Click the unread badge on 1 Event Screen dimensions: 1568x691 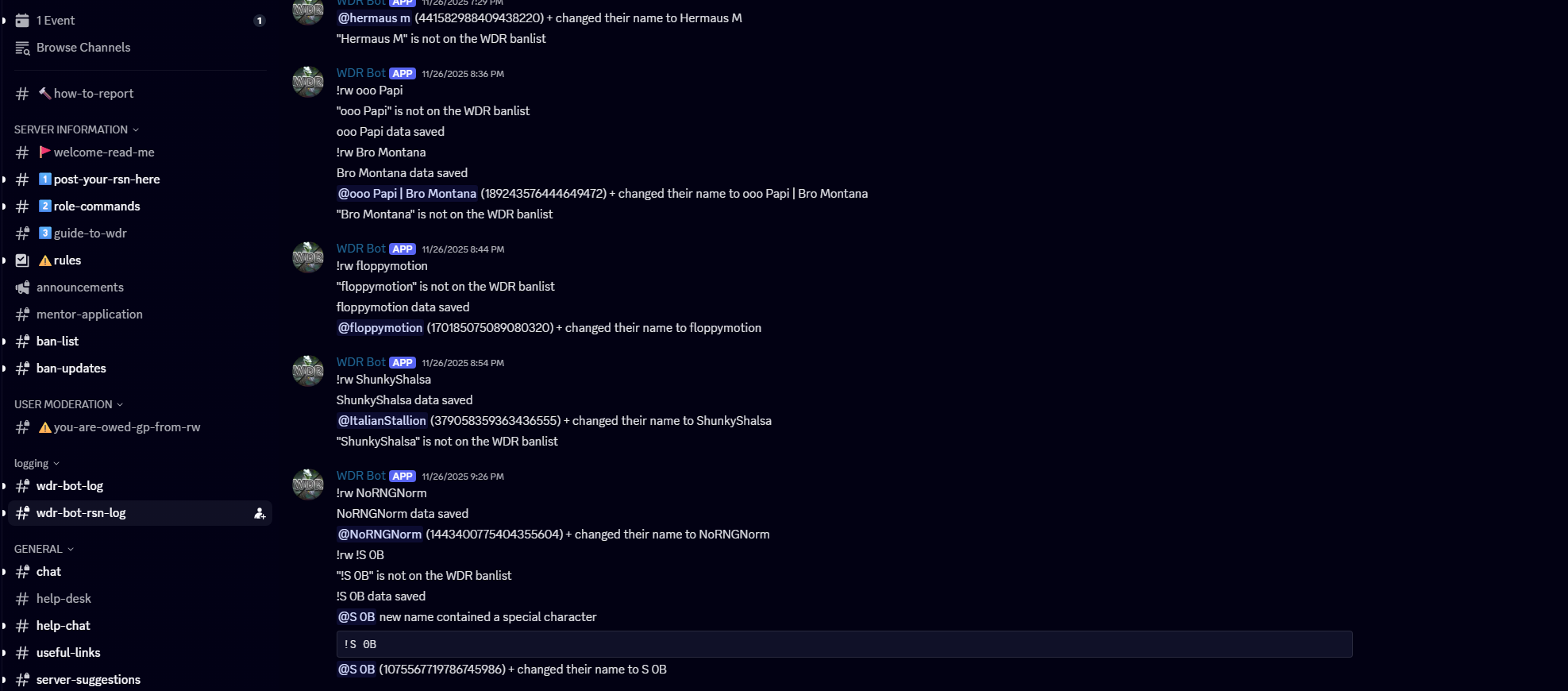click(x=259, y=21)
